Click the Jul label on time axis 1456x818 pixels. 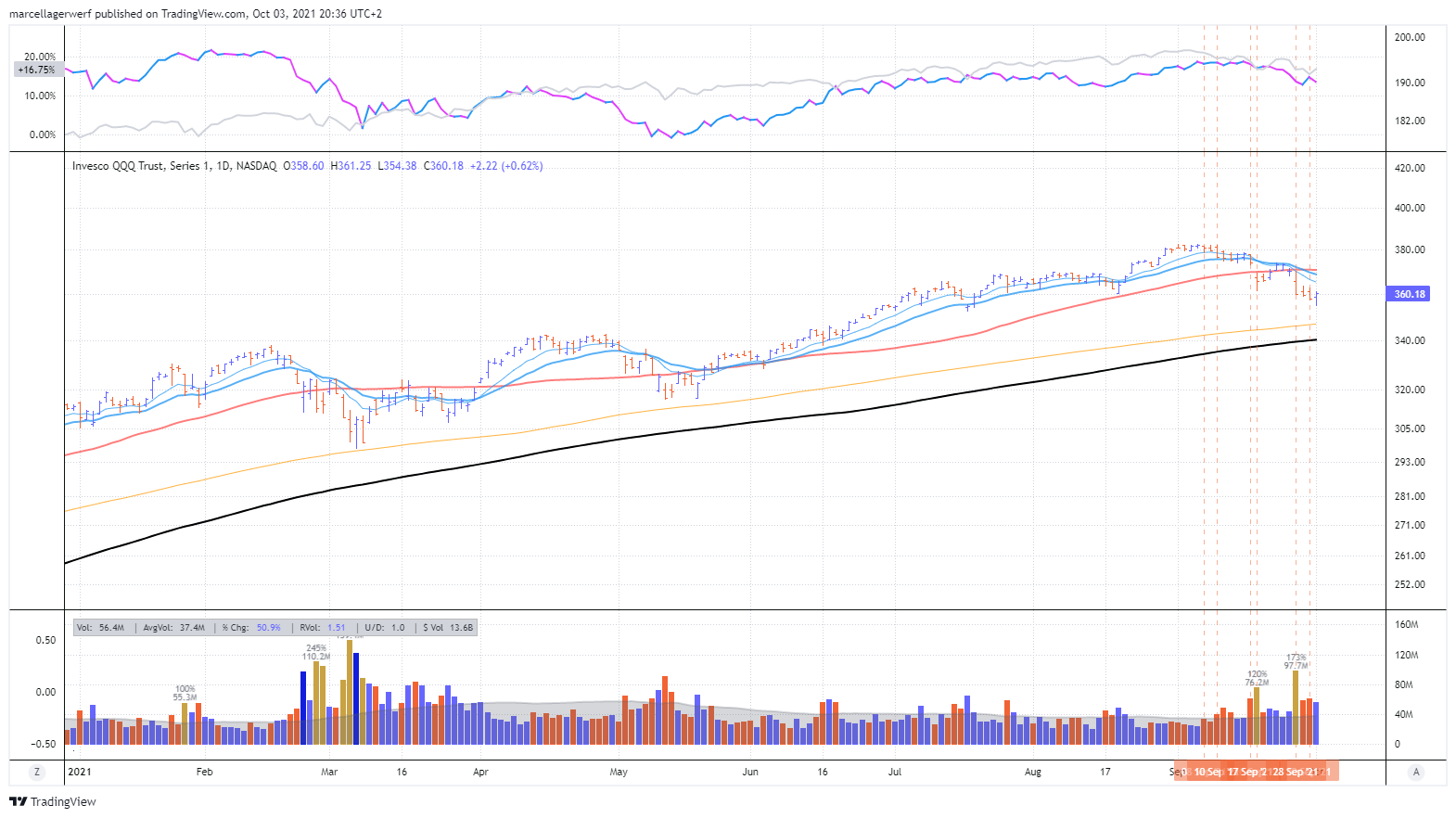point(895,772)
